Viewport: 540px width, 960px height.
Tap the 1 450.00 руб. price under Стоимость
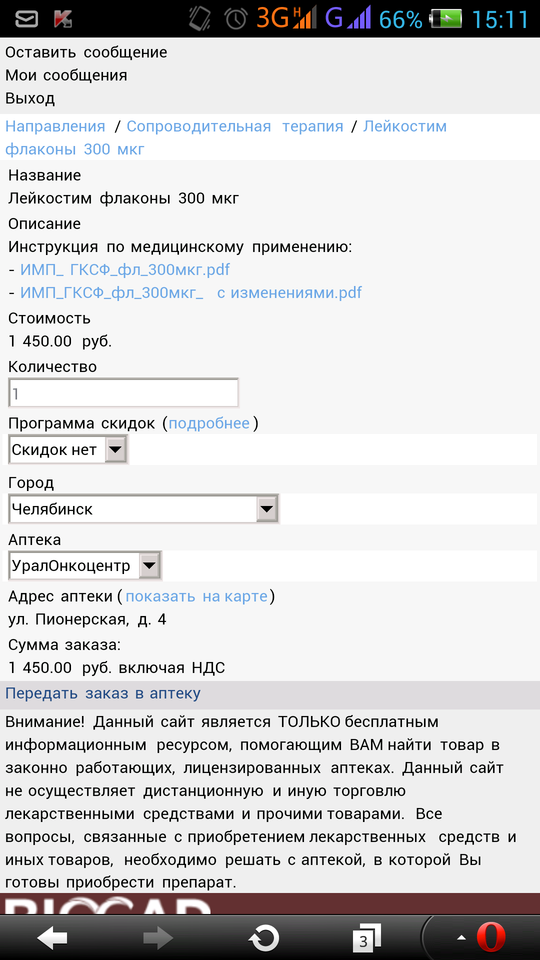[x=60, y=341]
